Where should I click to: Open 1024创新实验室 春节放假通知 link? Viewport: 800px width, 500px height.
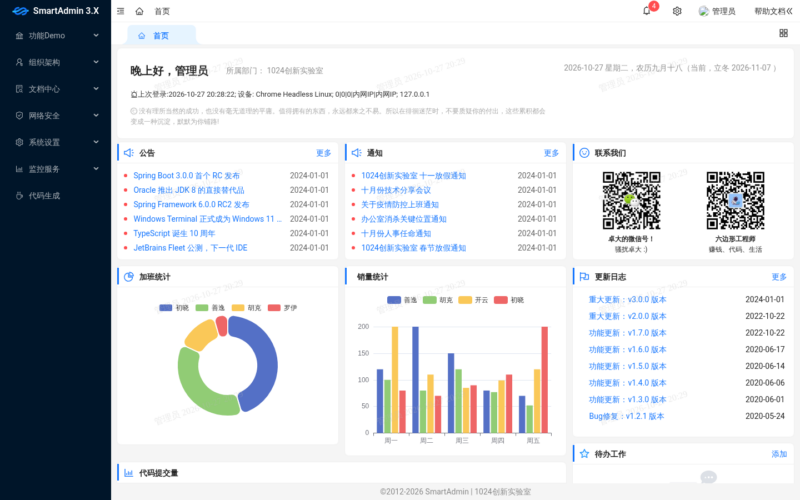tap(414, 247)
